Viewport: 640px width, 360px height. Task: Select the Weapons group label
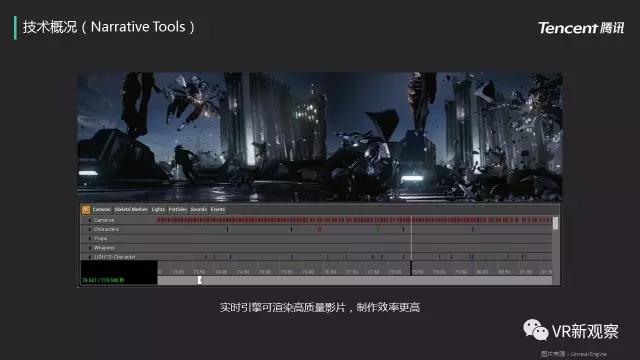(x=104, y=248)
